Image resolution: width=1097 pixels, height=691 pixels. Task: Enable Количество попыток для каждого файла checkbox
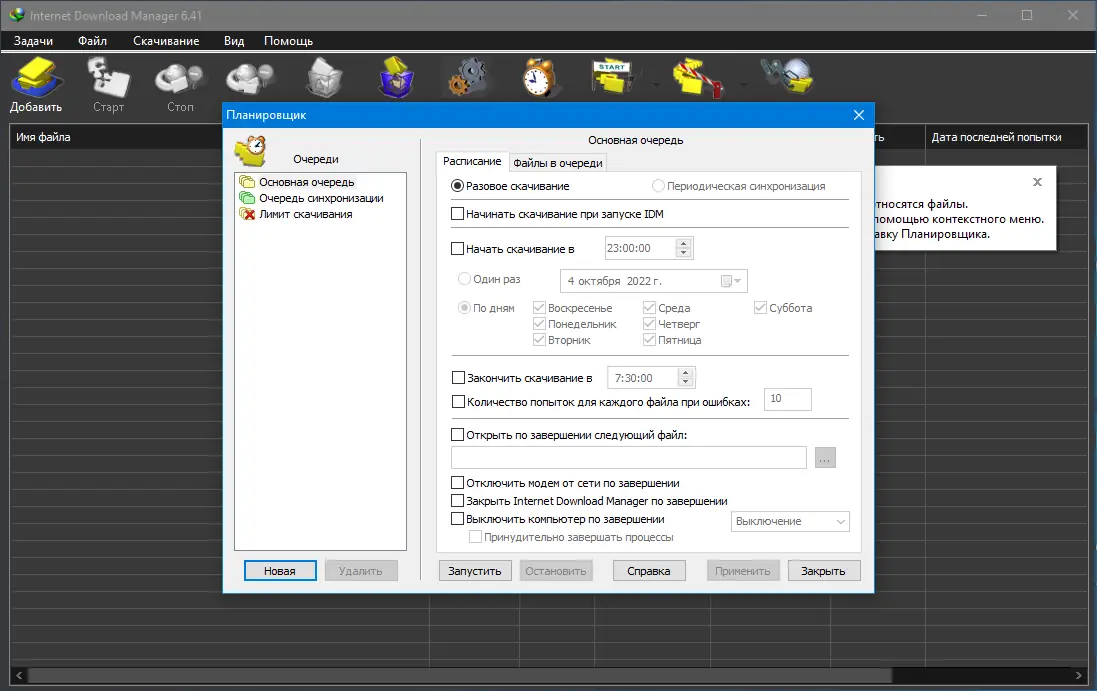point(458,401)
